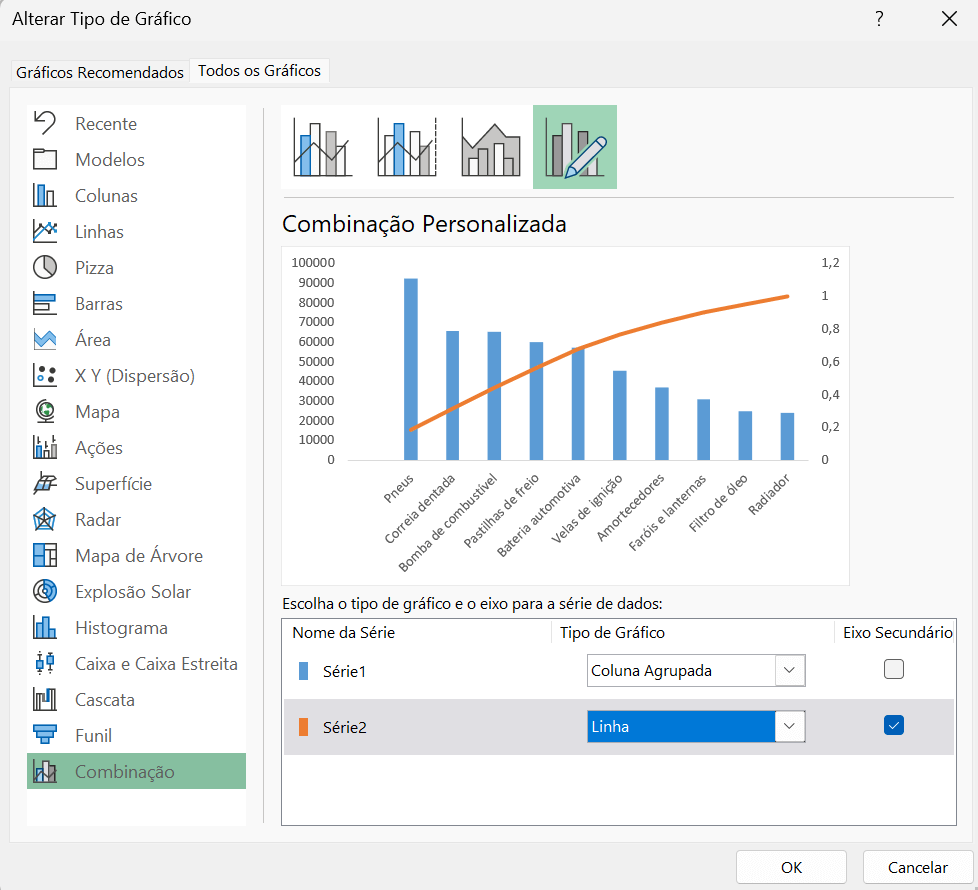Confirm with the OK button
978x890 pixels.
791,868
